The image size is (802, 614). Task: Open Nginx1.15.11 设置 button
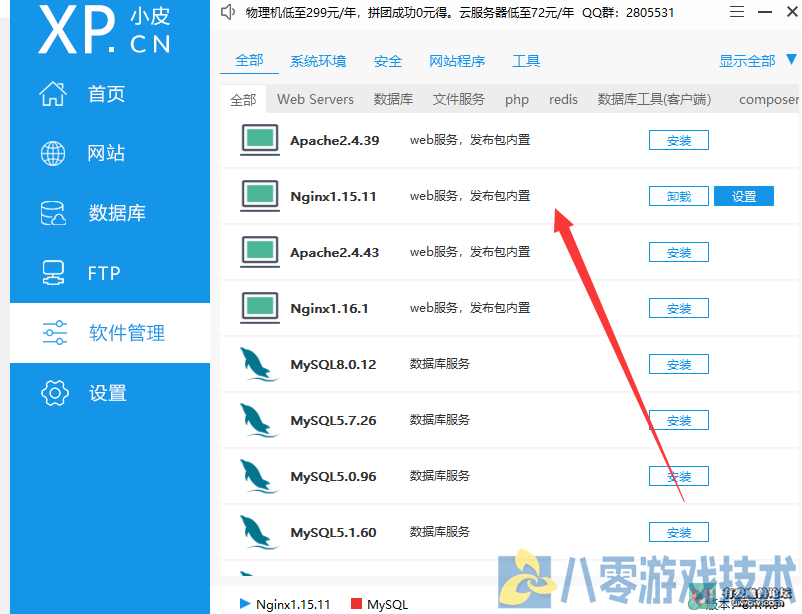[743, 197]
